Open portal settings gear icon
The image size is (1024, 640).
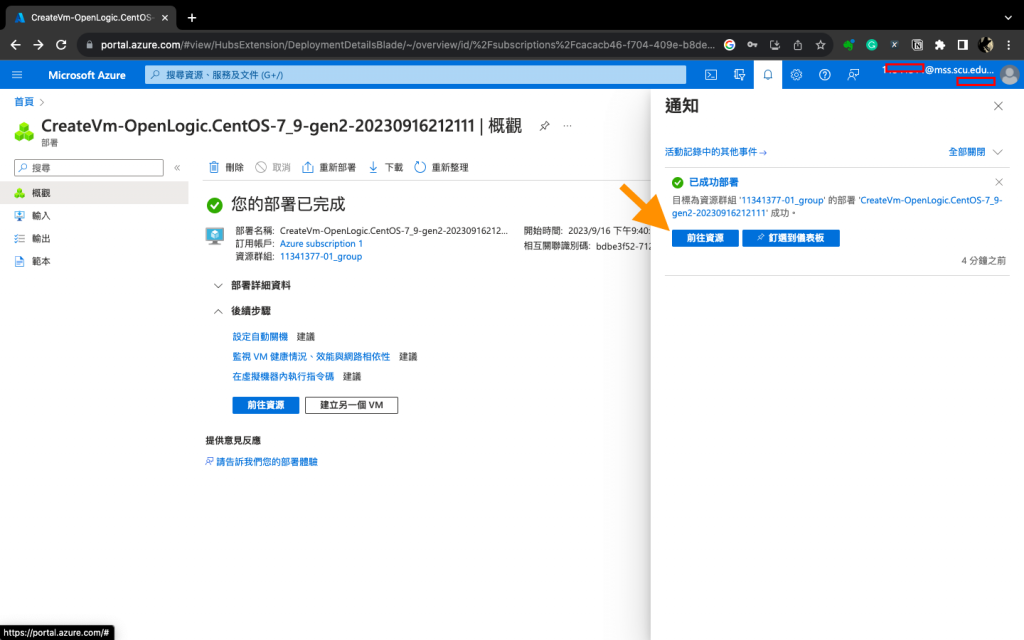(x=796, y=75)
